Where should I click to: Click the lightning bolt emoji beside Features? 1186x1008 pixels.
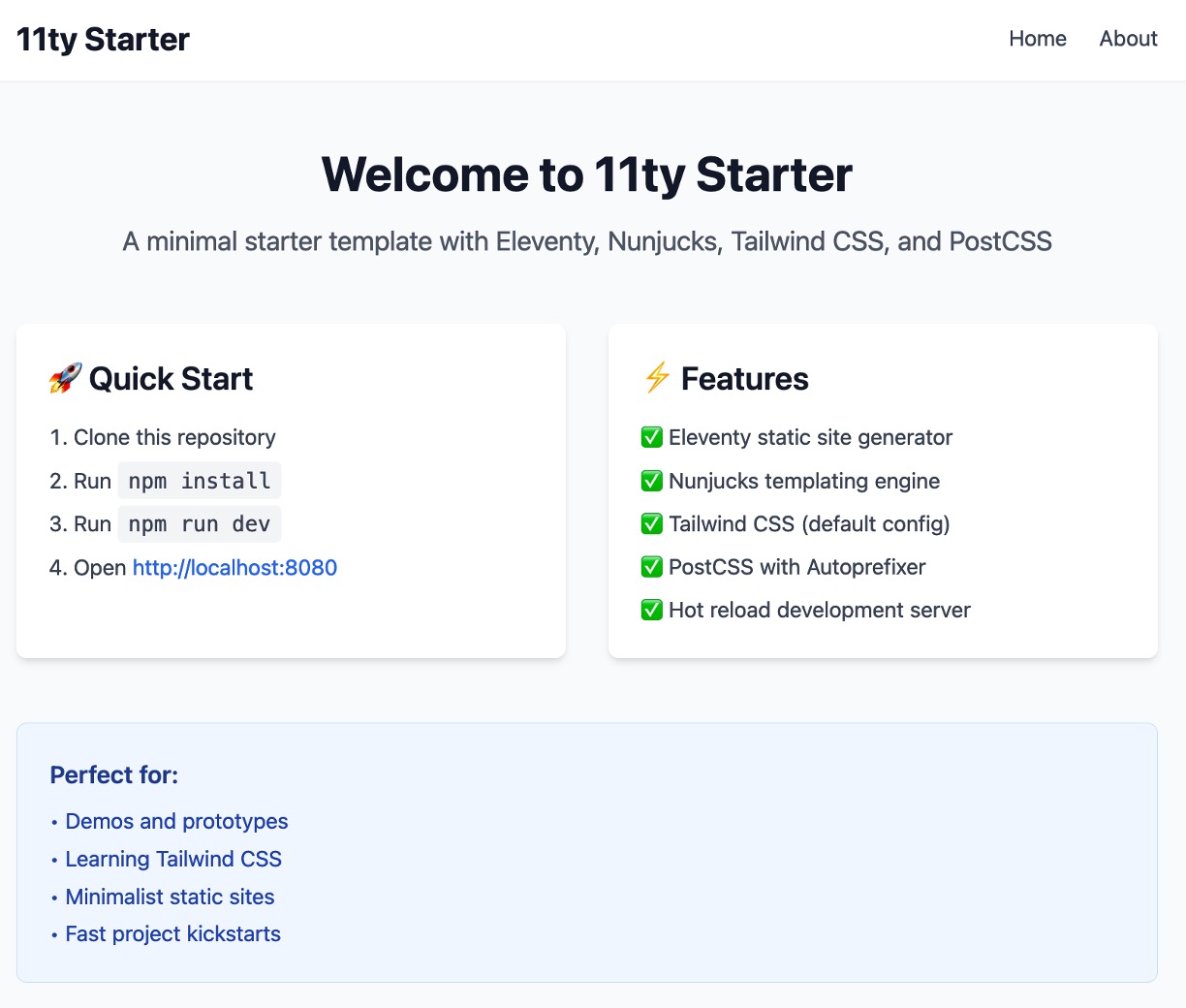[x=657, y=378]
